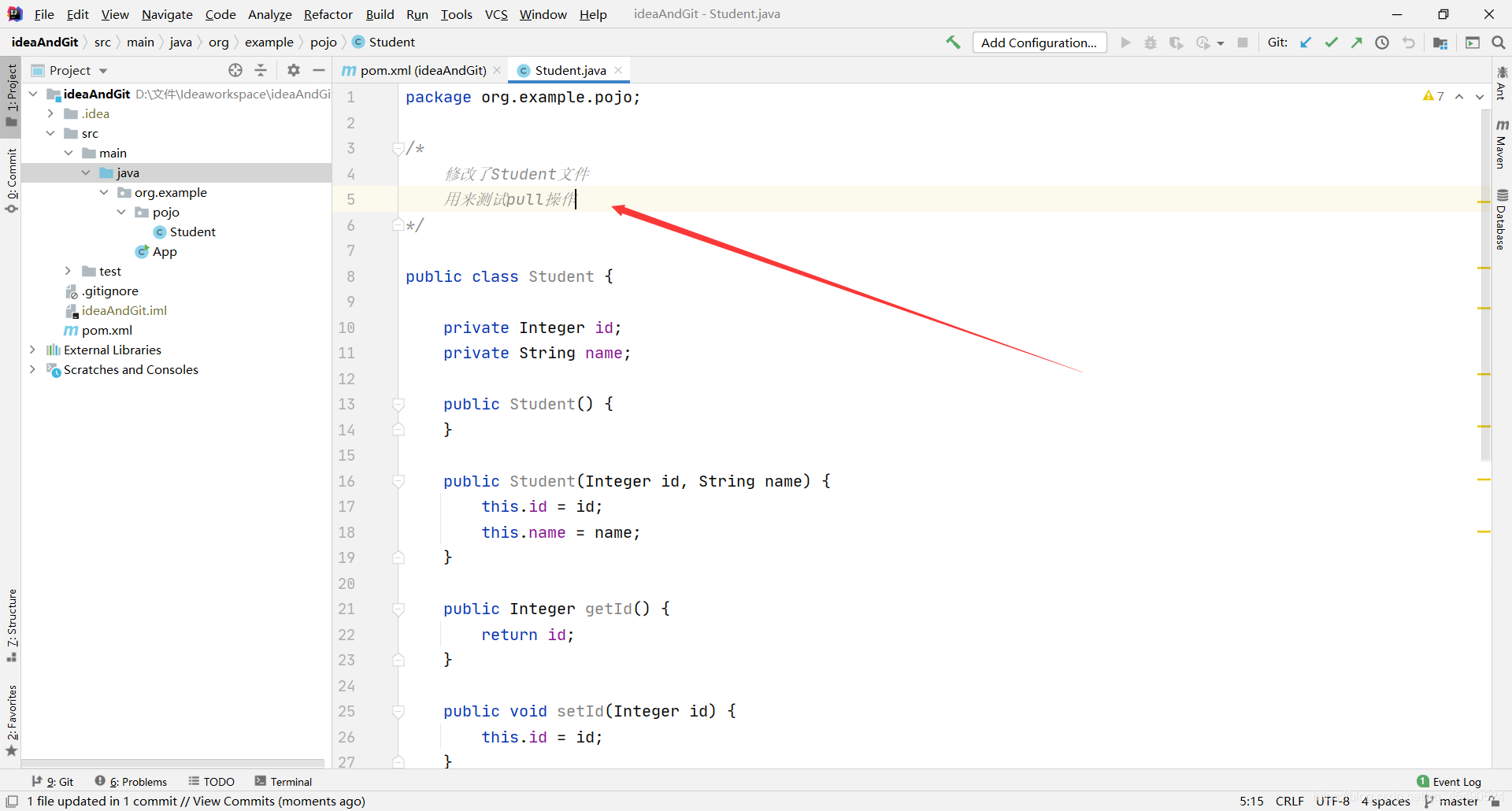Close the Student.java tab
The image size is (1512, 811).
[619, 70]
